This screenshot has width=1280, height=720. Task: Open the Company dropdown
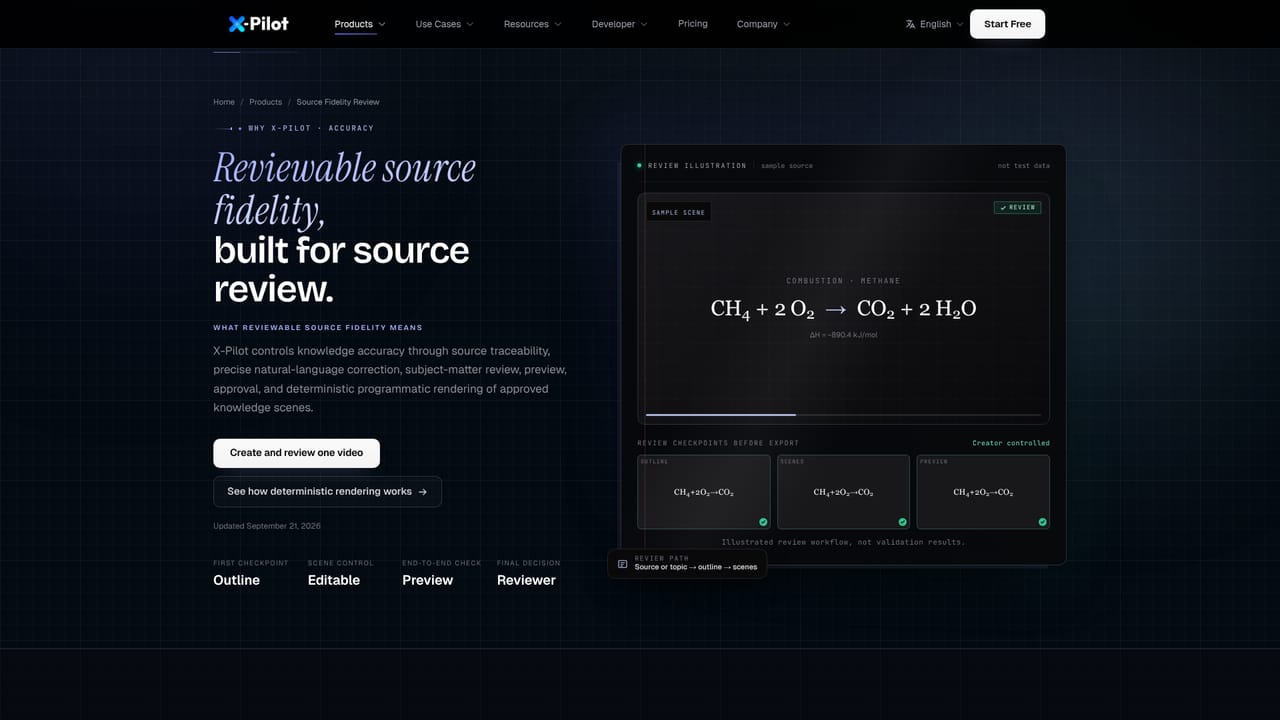[763, 24]
